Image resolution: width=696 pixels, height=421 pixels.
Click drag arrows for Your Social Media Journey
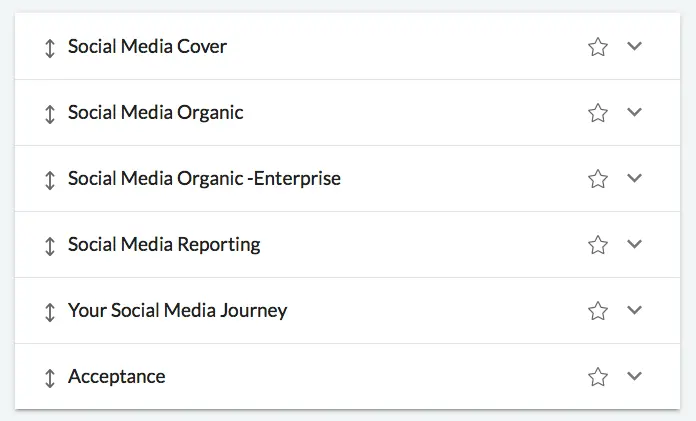(x=49, y=311)
